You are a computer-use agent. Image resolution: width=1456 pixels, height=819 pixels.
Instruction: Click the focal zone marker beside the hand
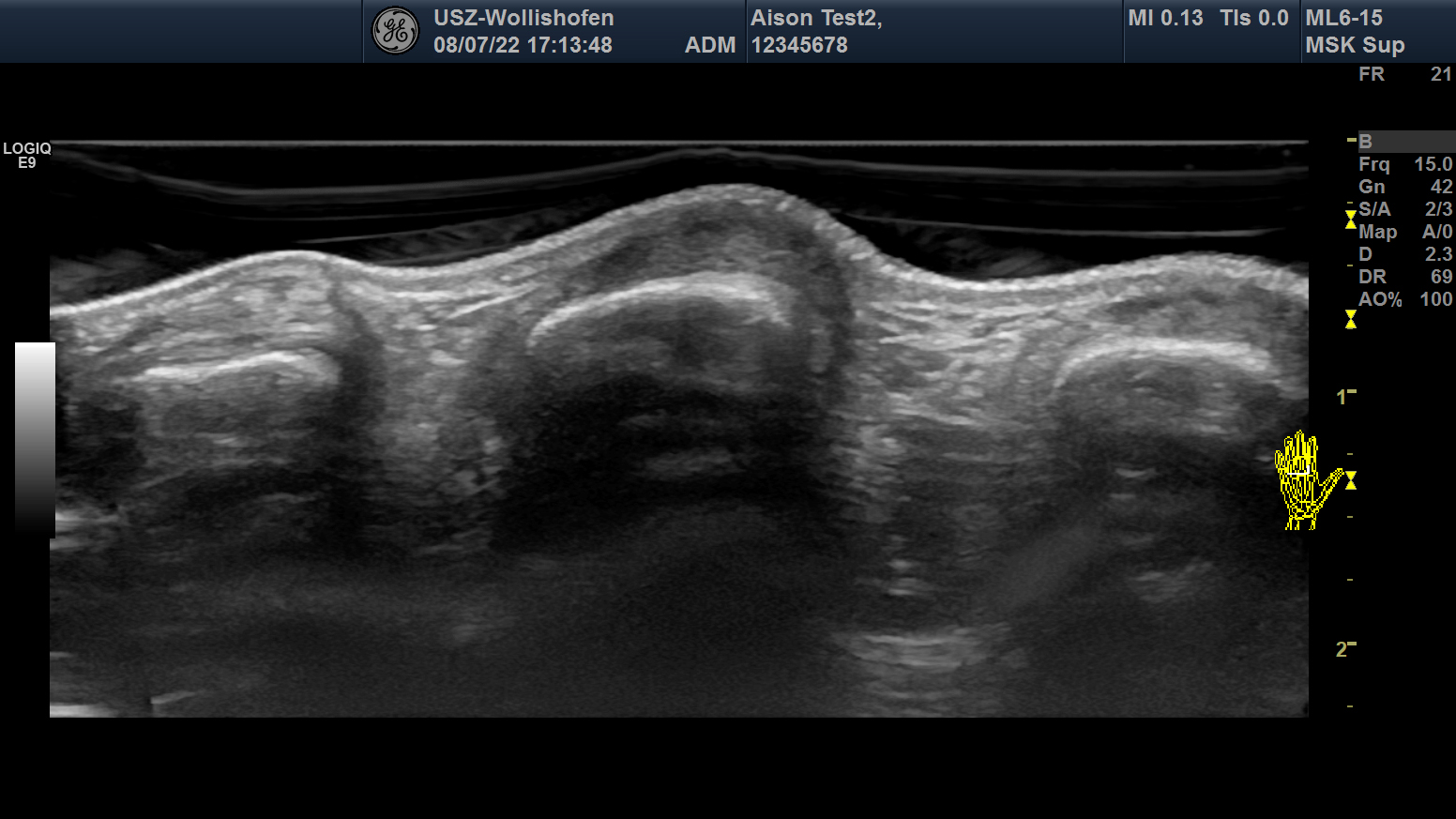click(x=1350, y=480)
